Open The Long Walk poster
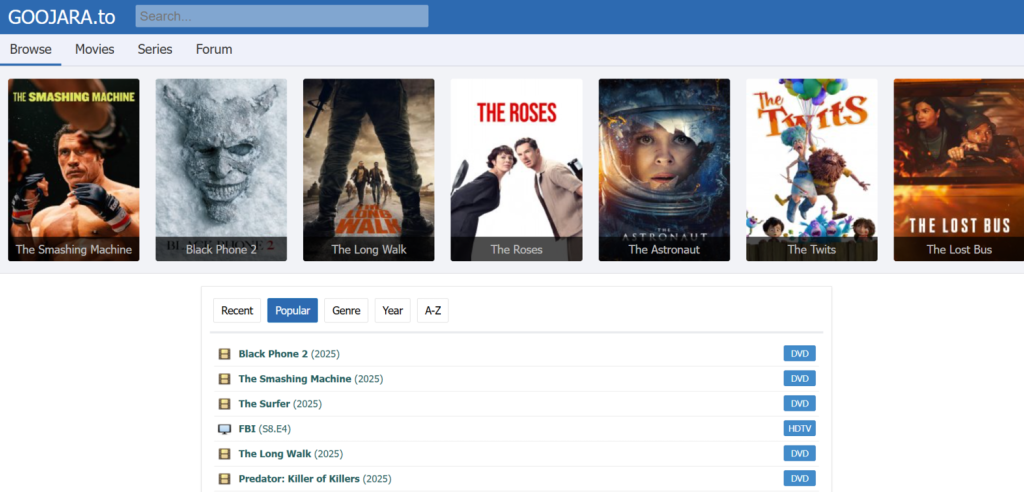Image resolution: width=1024 pixels, height=492 pixels. pos(369,170)
